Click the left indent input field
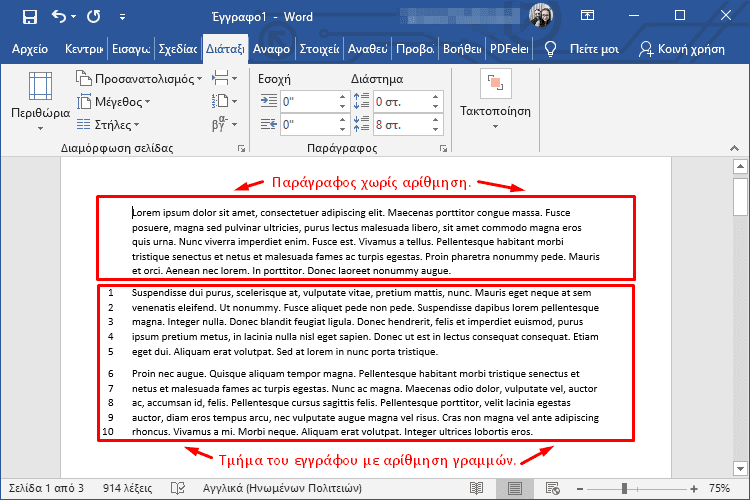 [309, 101]
